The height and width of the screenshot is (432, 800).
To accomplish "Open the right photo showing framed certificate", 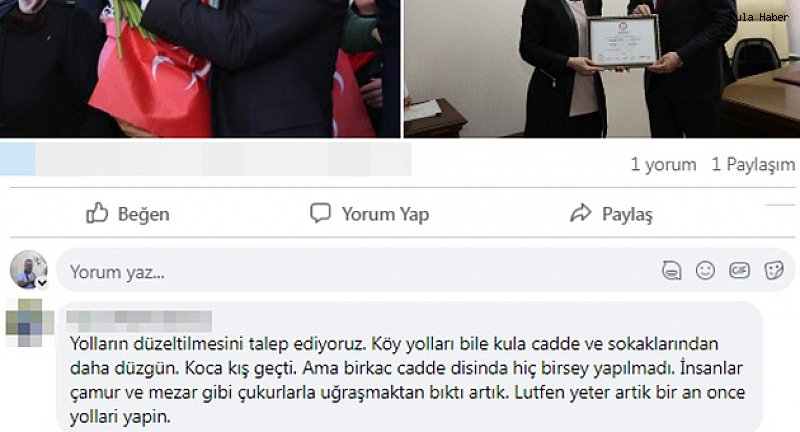I will click(602, 69).
